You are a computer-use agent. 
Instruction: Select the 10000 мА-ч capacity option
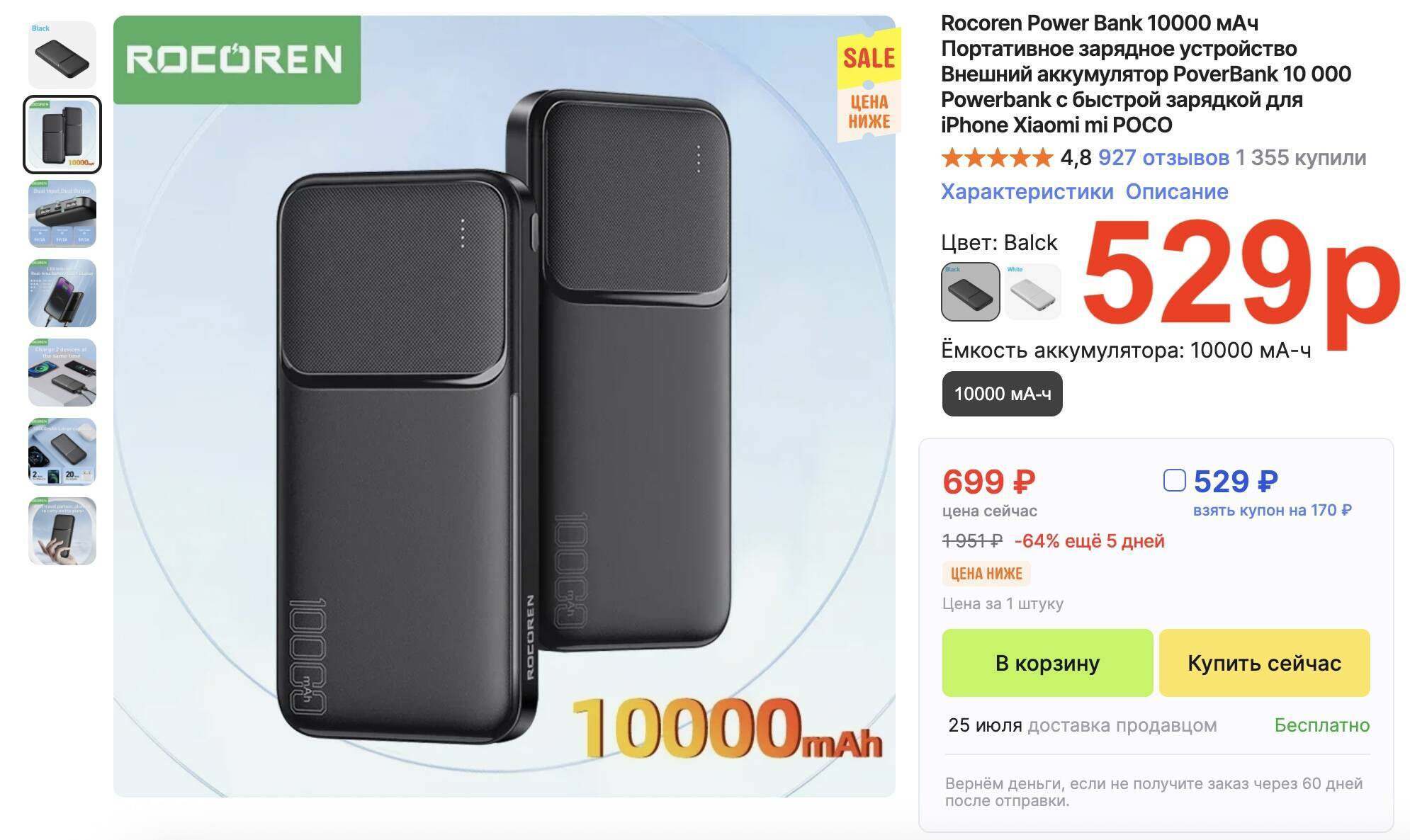point(1002,394)
